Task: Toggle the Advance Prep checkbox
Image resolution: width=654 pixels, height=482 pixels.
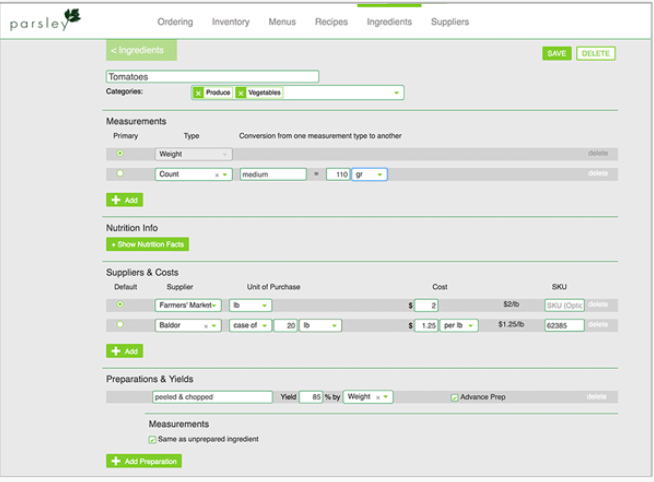Action: click(x=455, y=397)
